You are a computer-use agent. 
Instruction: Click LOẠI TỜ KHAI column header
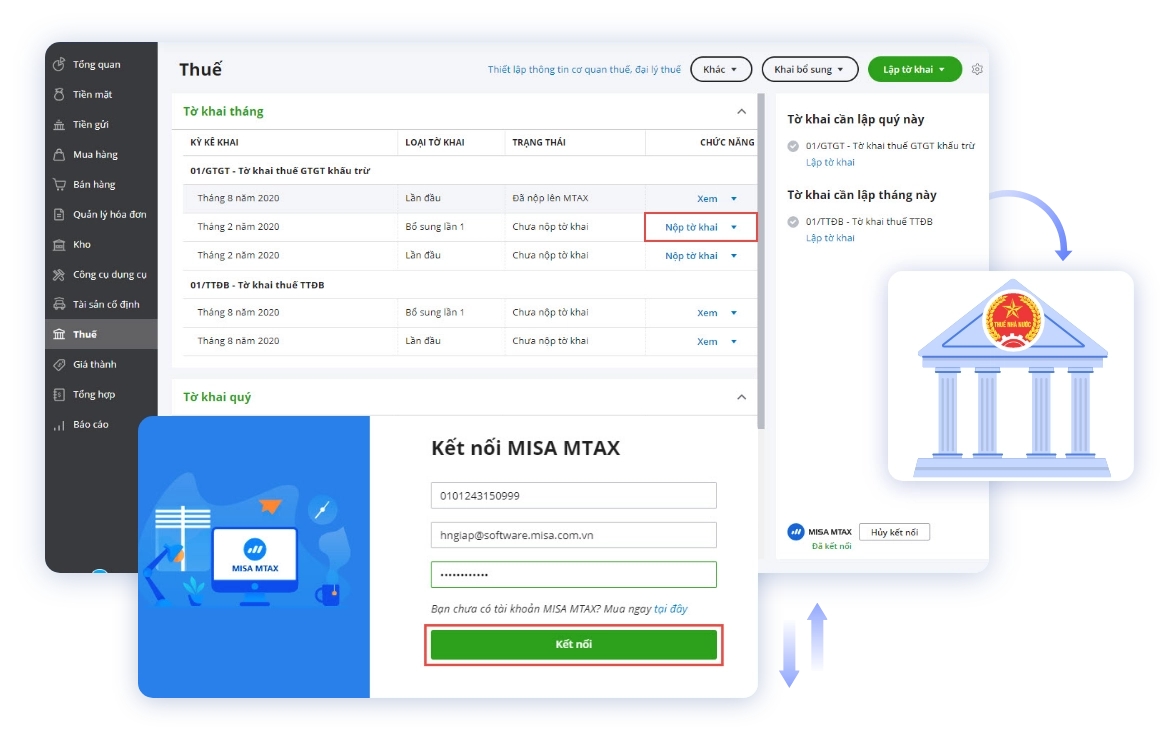tap(435, 142)
